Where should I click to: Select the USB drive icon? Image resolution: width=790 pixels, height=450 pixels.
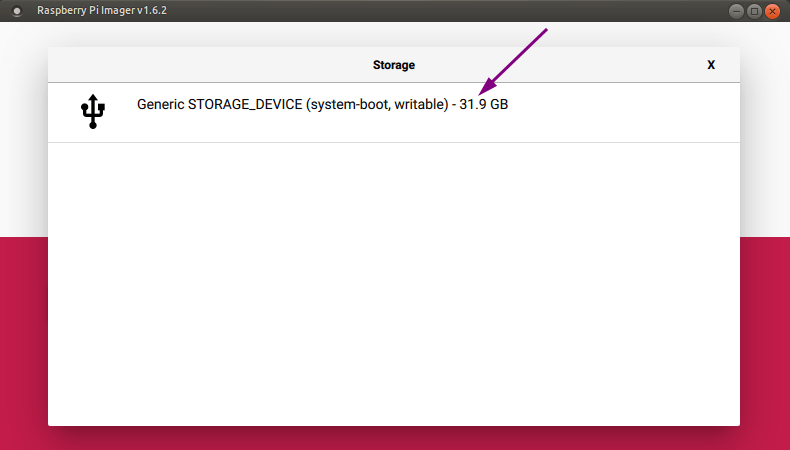point(93,111)
